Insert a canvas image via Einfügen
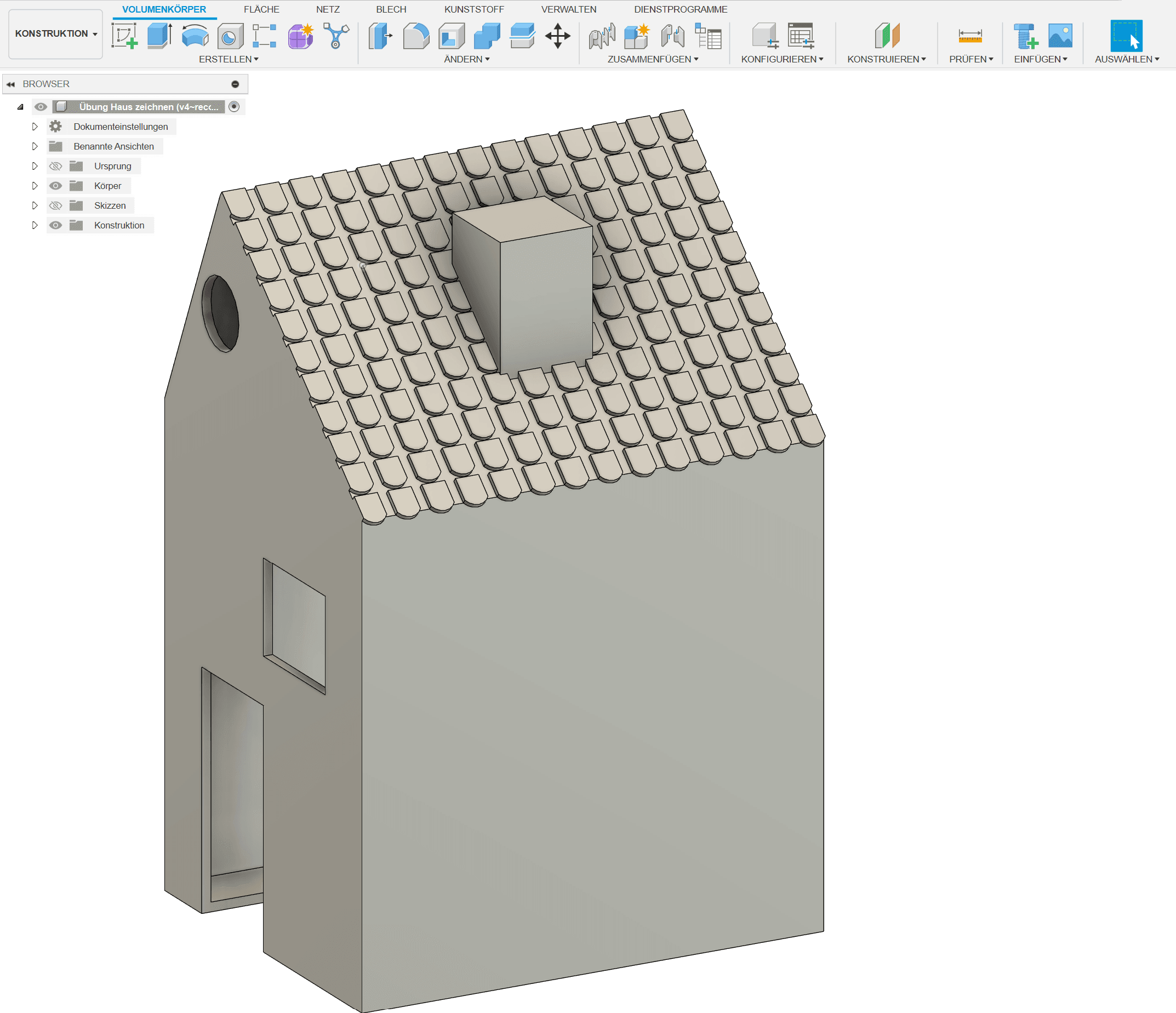 pos(1060,35)
